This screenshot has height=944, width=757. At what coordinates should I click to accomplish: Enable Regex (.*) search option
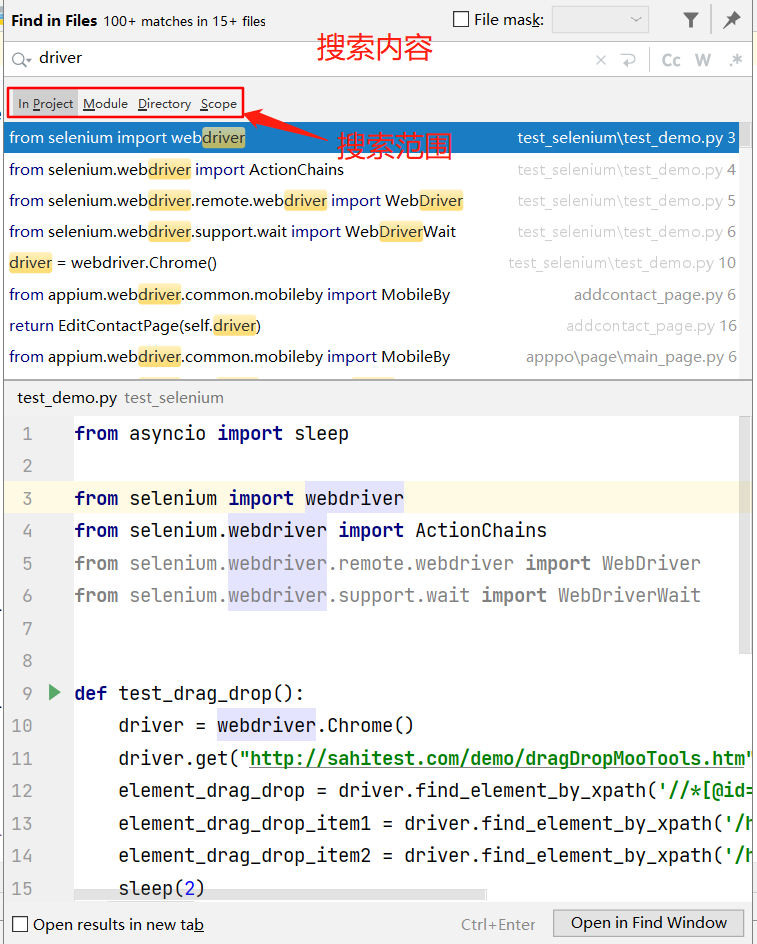click(736, 60)
